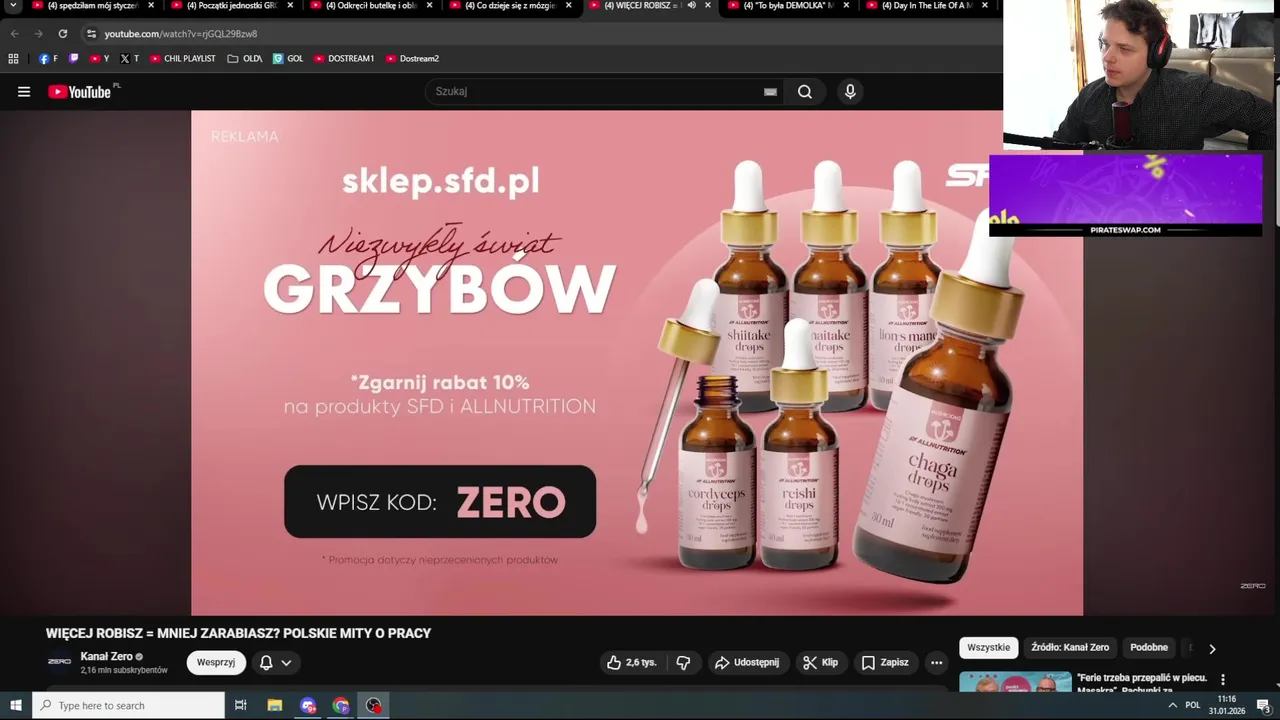Open the taskbar clock showing 11:16

1227,706
